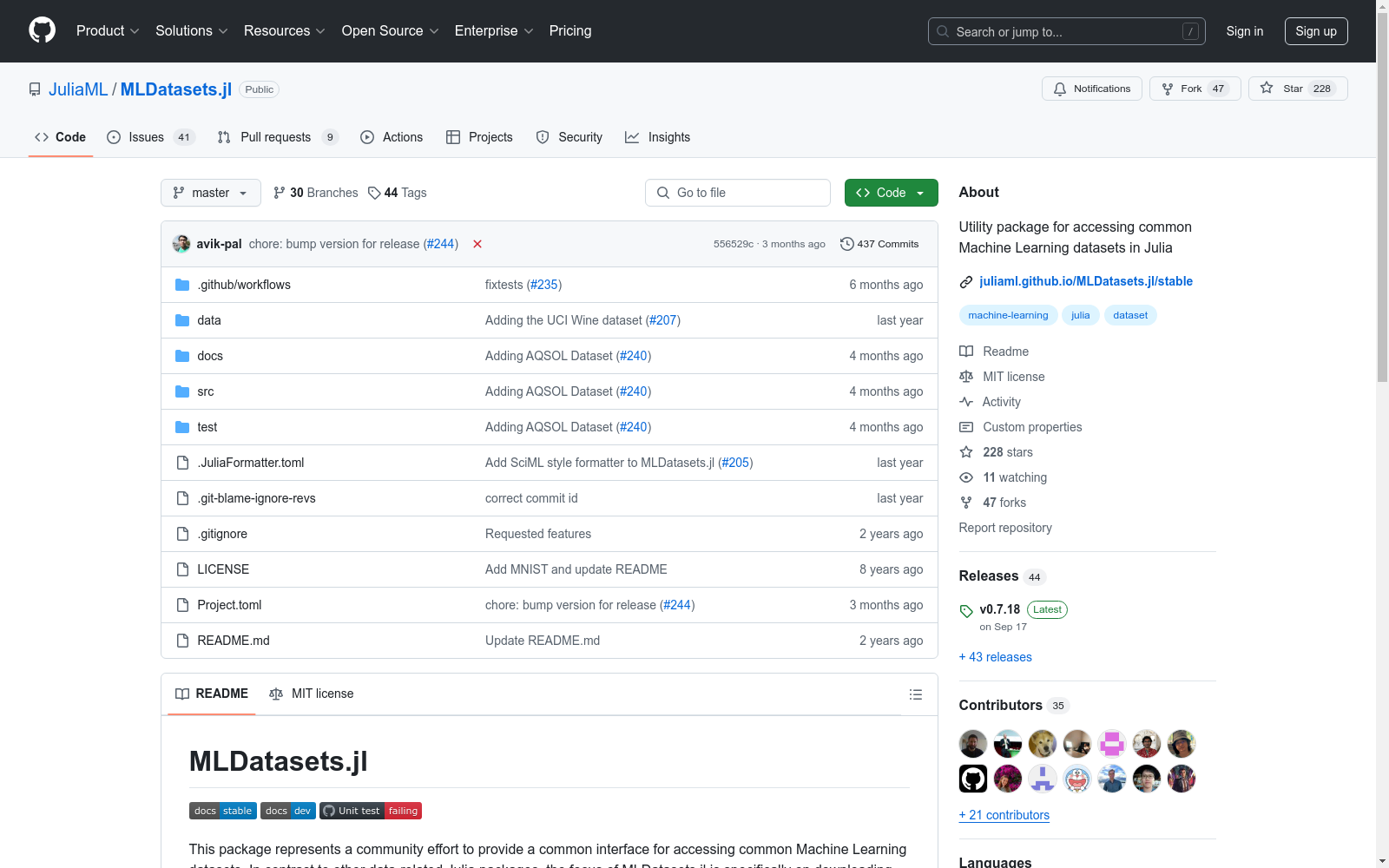Screen dimensions: 1389x868
Task: Select the README tab in the file viewer
Action: tap(212, 694)
